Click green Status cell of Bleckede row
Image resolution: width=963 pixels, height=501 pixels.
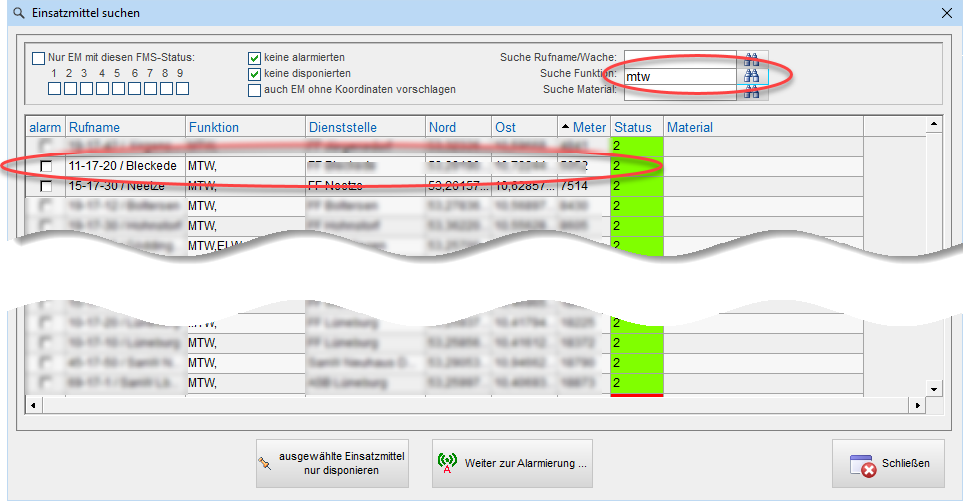pos(637,166)
